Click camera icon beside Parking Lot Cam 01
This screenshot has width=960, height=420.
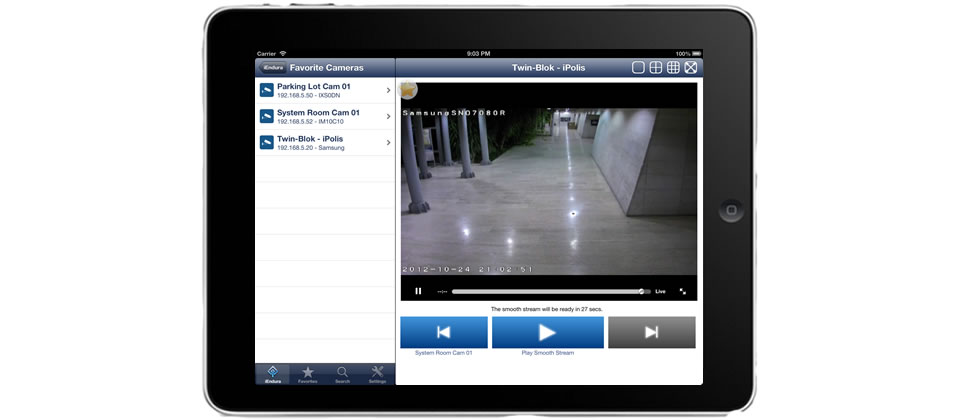point(266,90)
